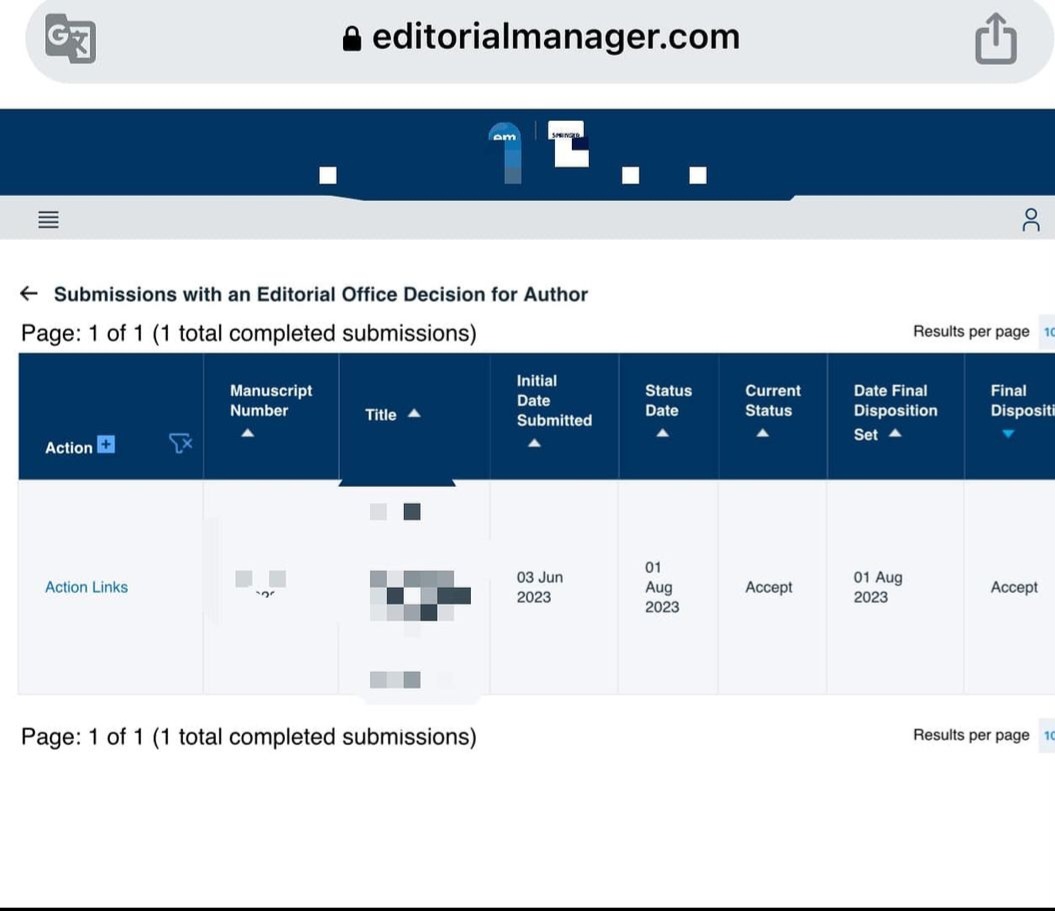Tap the share icon in browser bar
Image resolution: width=1055 pixels, height=911 pixels.
click(995, 41)
